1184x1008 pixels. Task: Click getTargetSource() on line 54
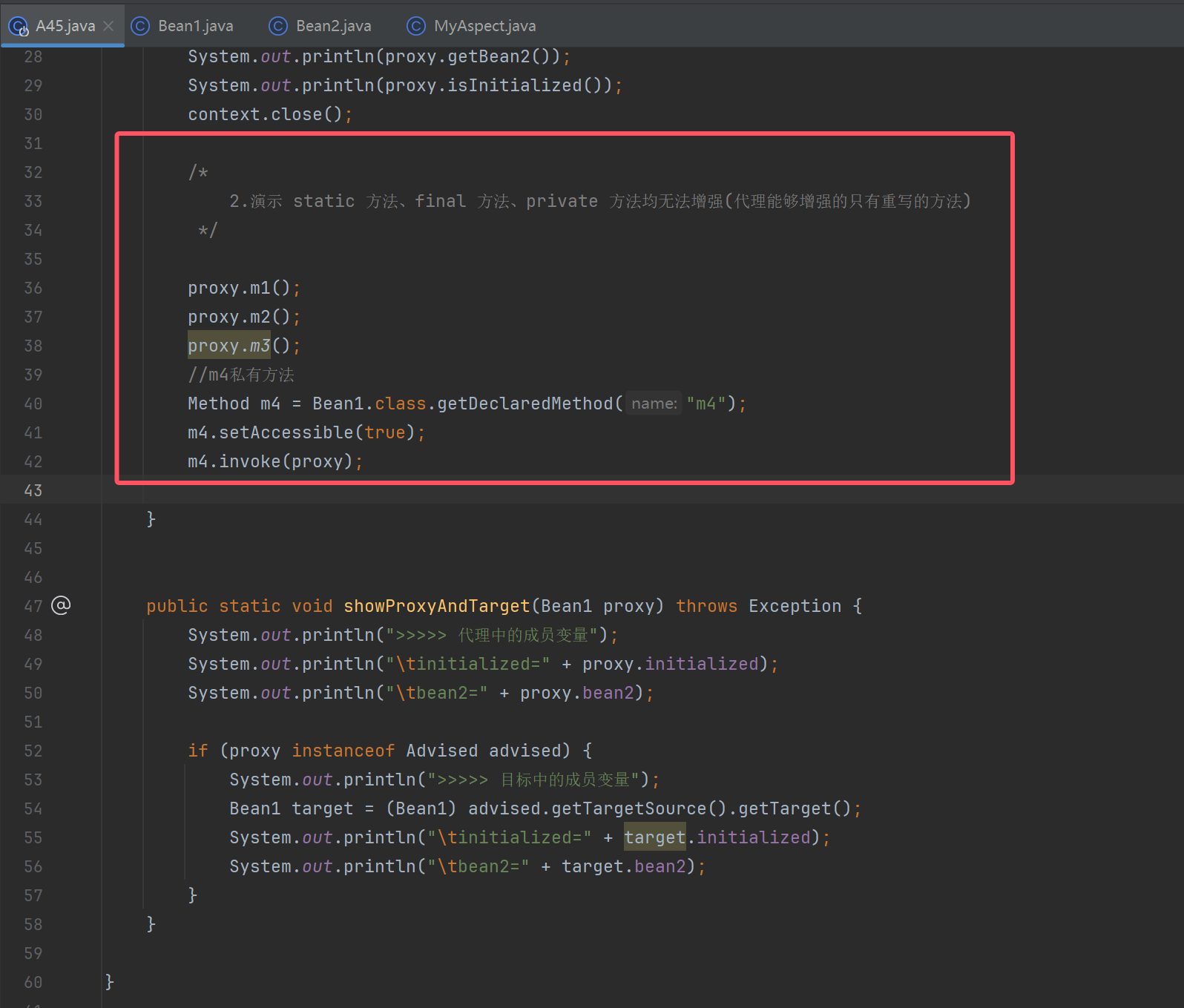(x=639, y=808)
